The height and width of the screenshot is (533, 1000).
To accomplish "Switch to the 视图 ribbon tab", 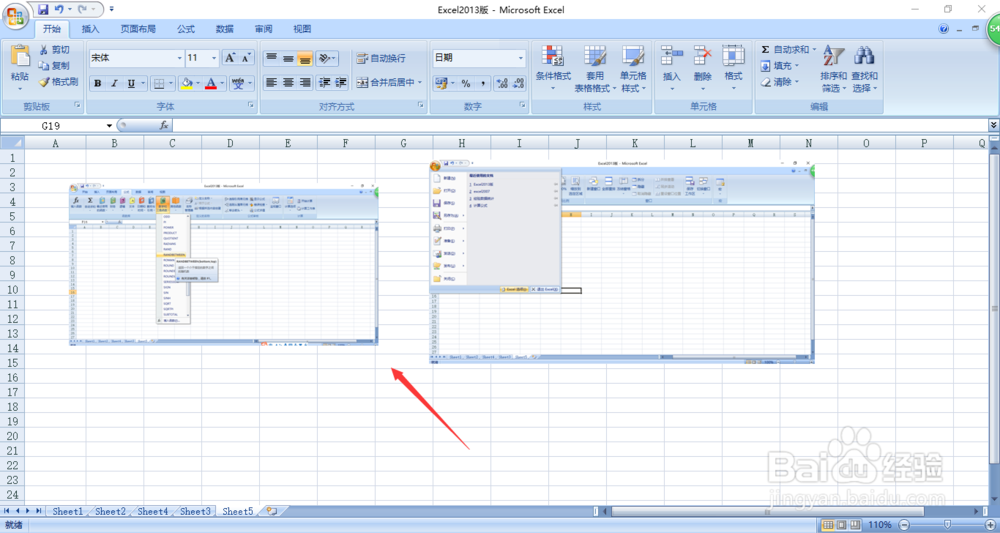I will point(302,29).
